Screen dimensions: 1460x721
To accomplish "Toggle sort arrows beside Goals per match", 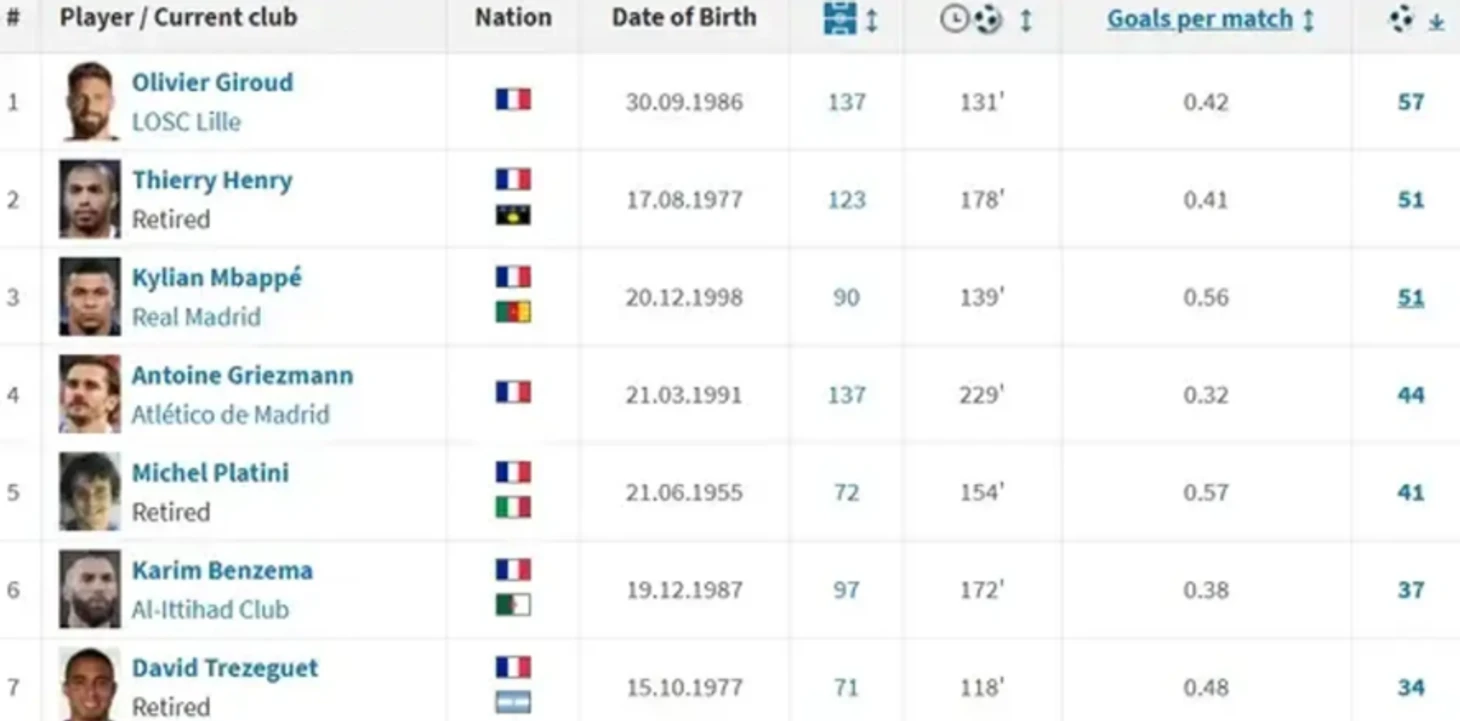I will tap(1308, 19).
